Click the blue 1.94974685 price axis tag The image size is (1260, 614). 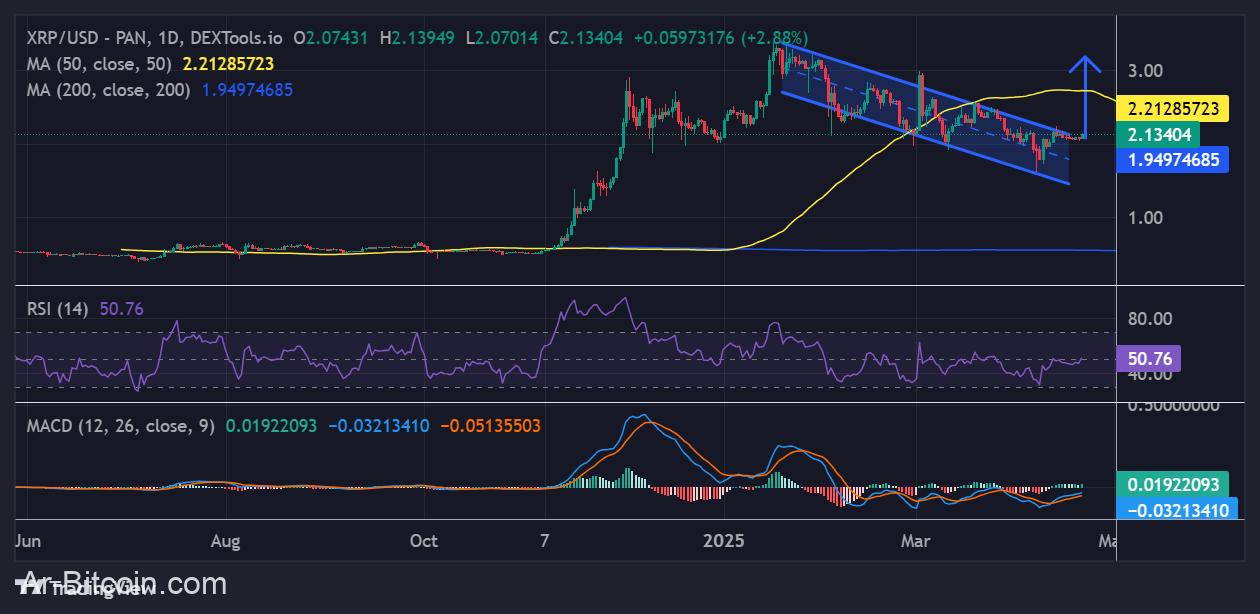coord(1173,159)
